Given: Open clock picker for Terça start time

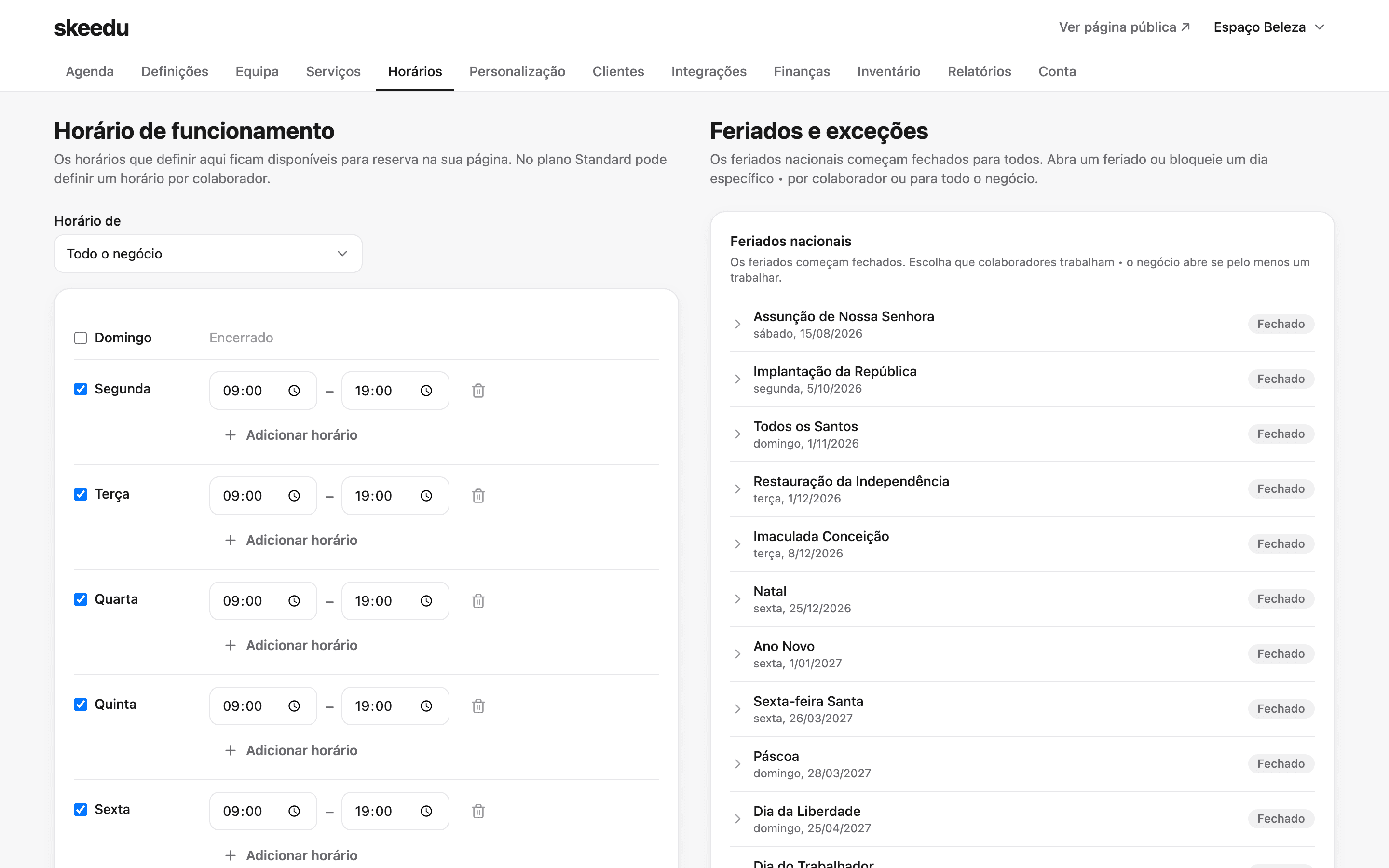Looking at the screenshot, I should pos(294,495).
